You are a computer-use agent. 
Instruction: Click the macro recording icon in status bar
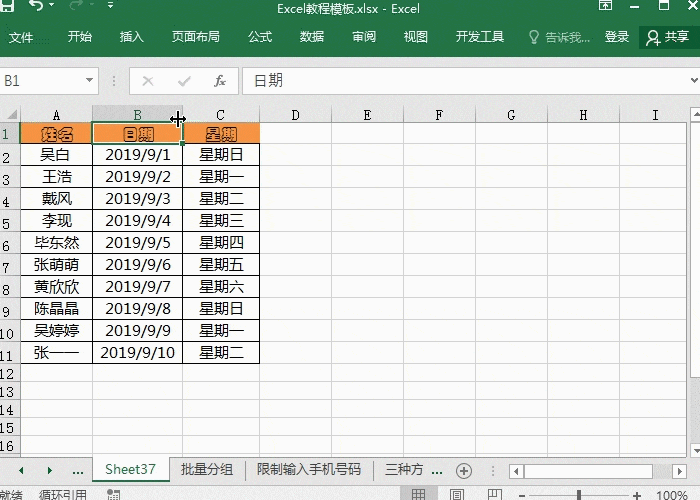113,494
